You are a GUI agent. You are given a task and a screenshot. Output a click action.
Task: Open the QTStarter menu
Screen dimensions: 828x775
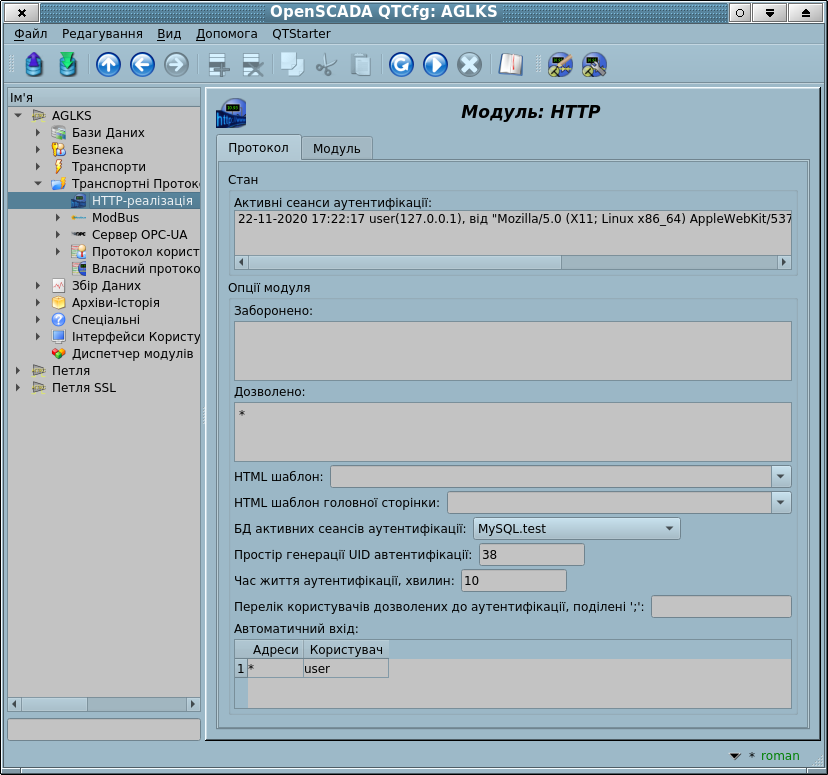point(301,33)
